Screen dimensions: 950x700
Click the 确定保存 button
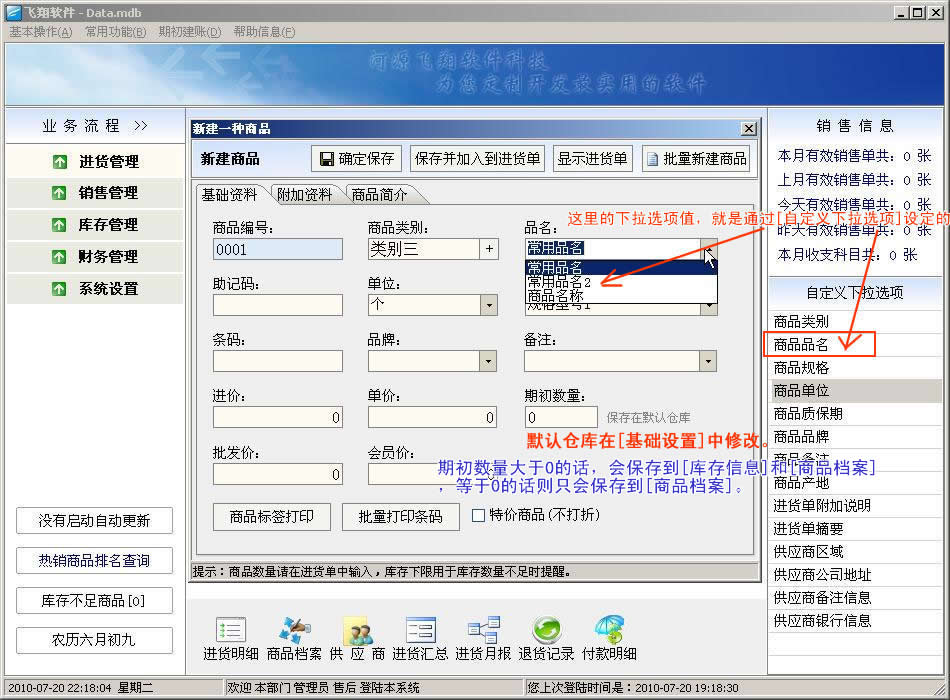(x=357, y=159)
